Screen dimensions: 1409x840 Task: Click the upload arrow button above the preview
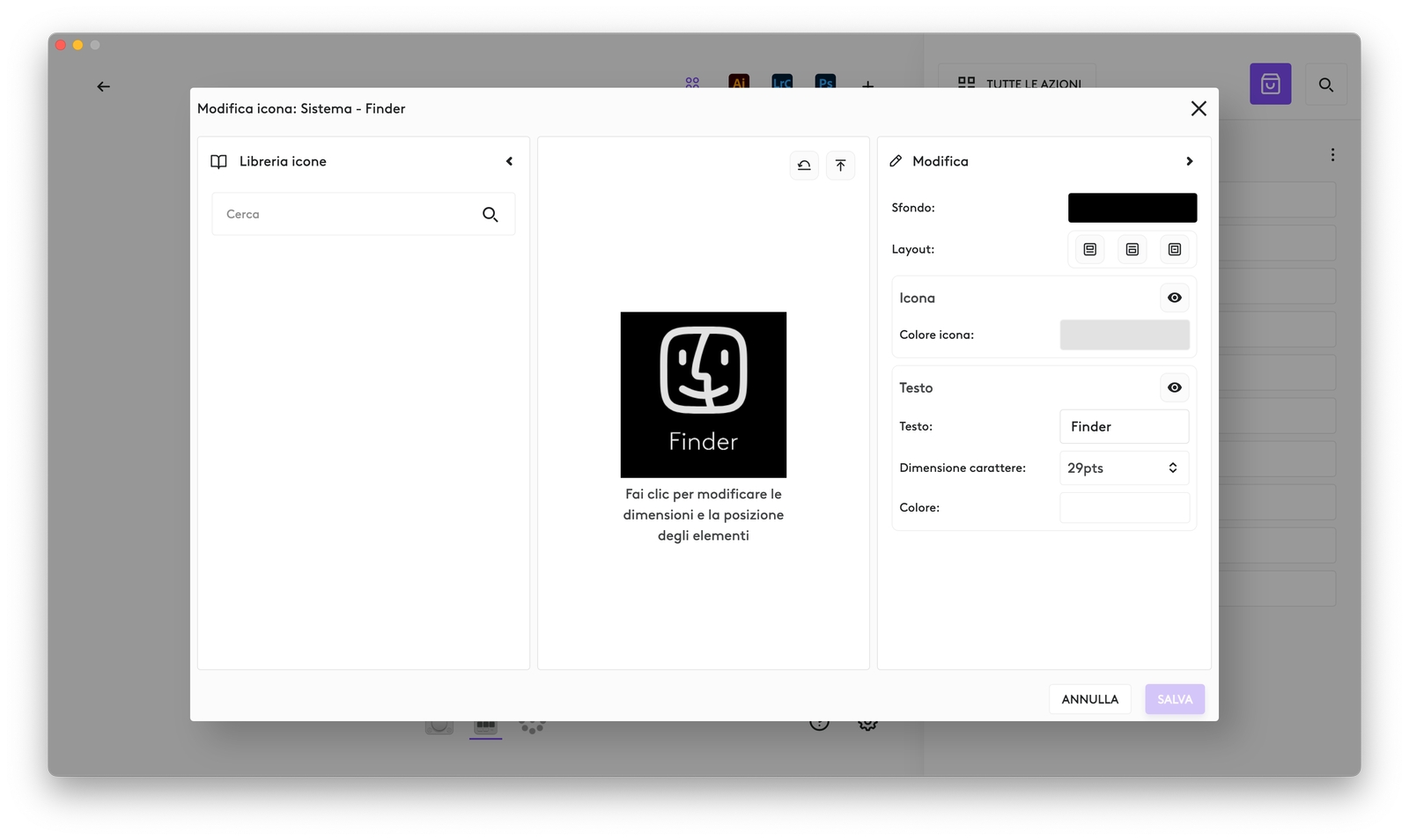(840, 165)
